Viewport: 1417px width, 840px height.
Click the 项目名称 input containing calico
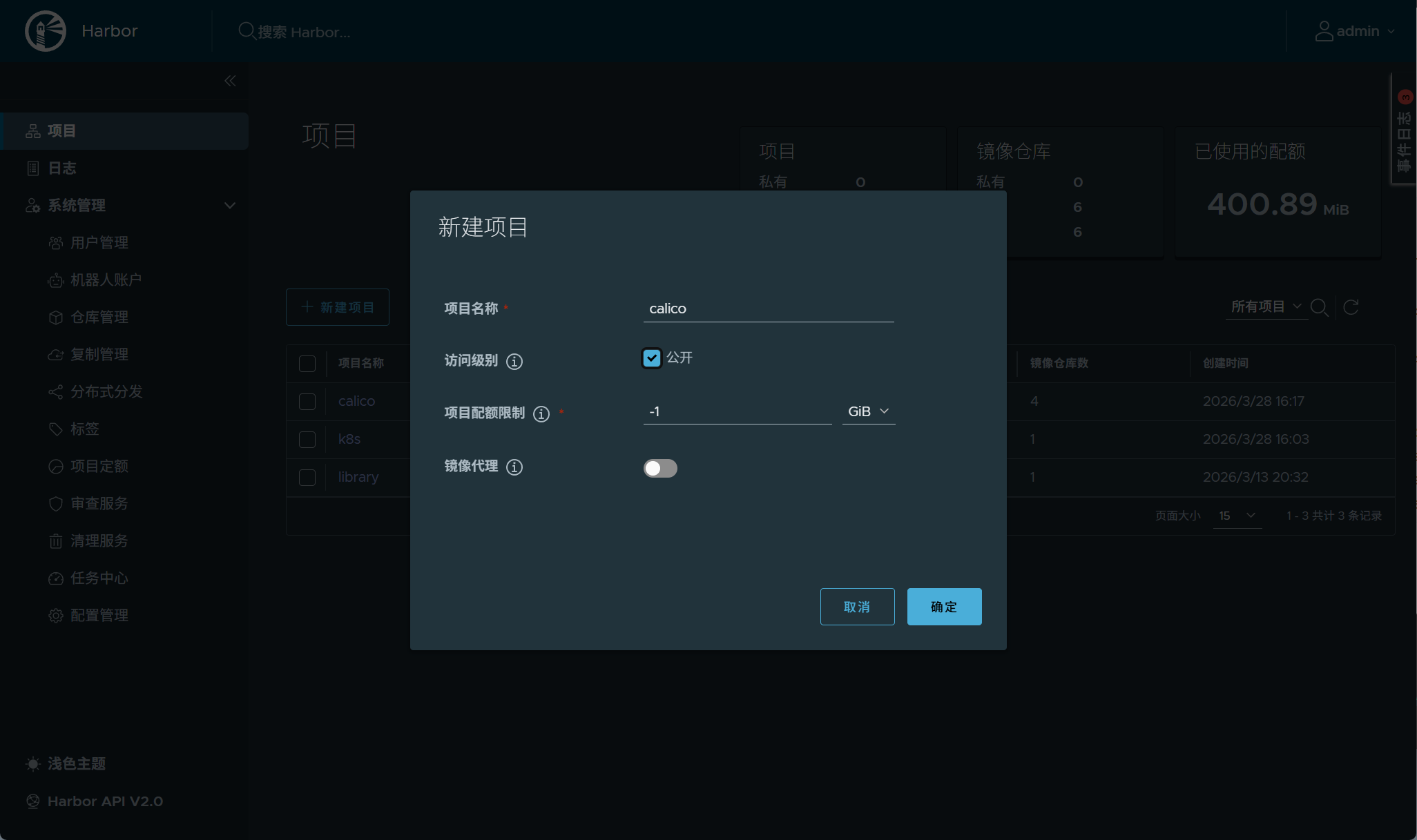point(769,309)
